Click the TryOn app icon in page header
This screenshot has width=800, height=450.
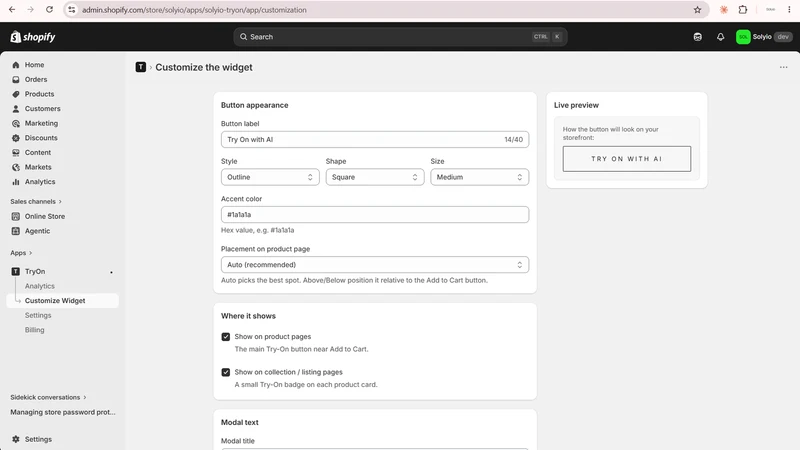coord(141,67)
